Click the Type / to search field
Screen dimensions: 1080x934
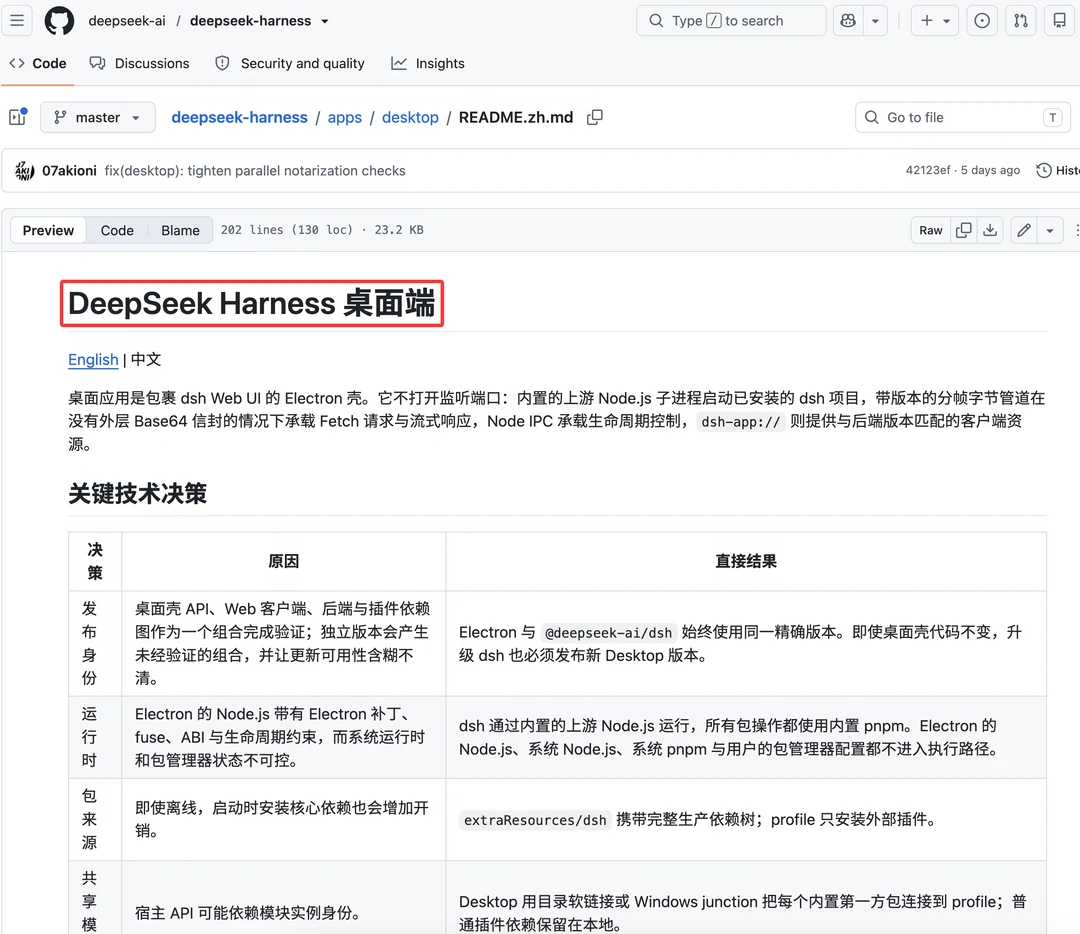731,21
